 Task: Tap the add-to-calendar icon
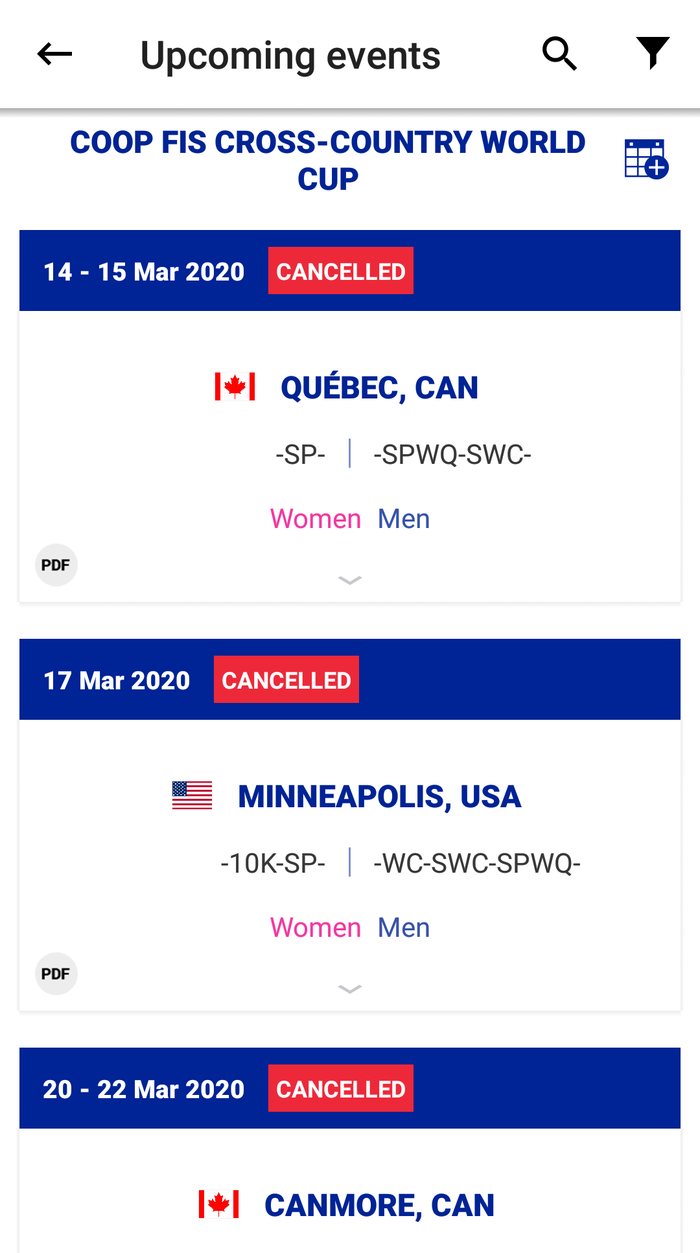[645, 159]
